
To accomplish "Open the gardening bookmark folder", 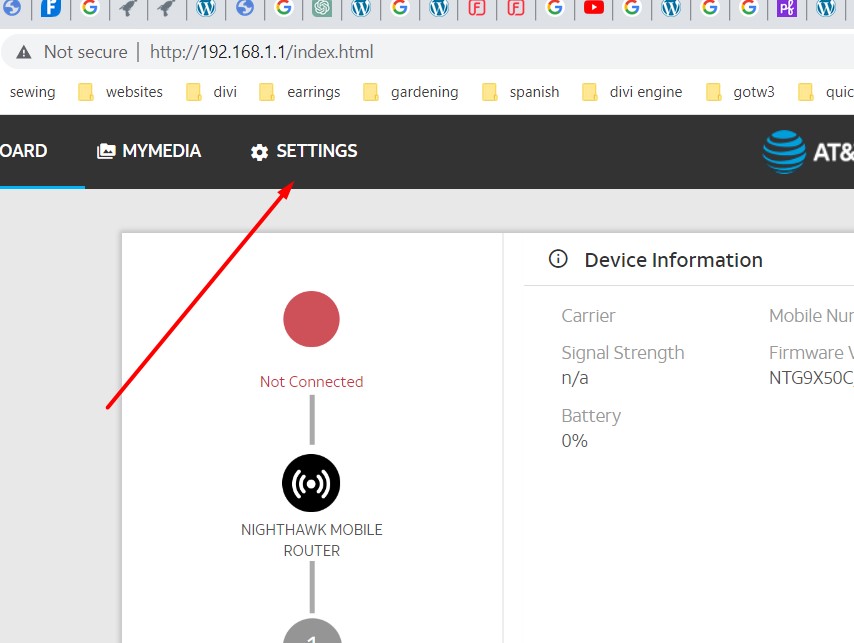I will (411, 92).
